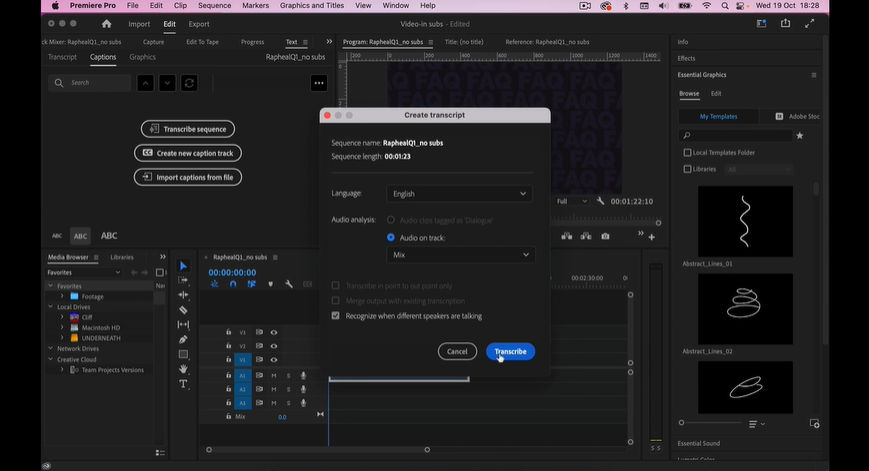Click the Captions search field

pyautogui.click(x=90, y=83)
